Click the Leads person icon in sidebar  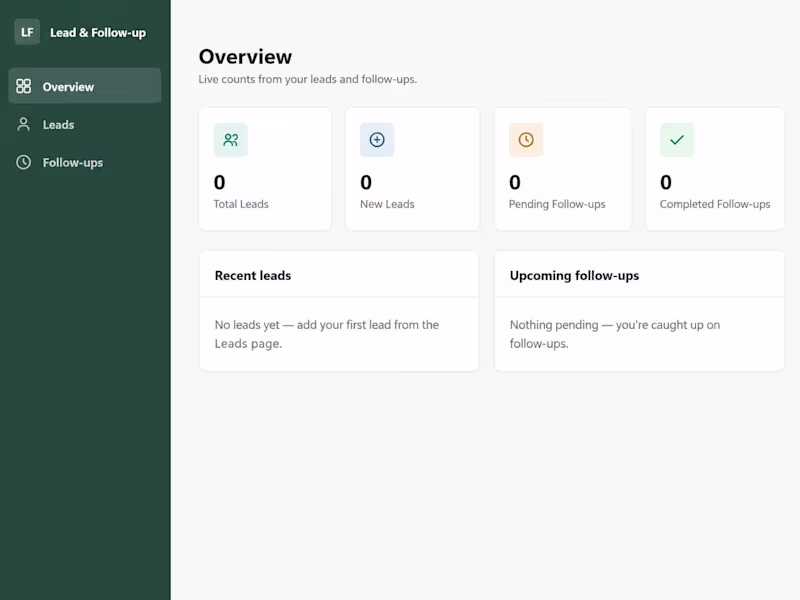[23, 124]
